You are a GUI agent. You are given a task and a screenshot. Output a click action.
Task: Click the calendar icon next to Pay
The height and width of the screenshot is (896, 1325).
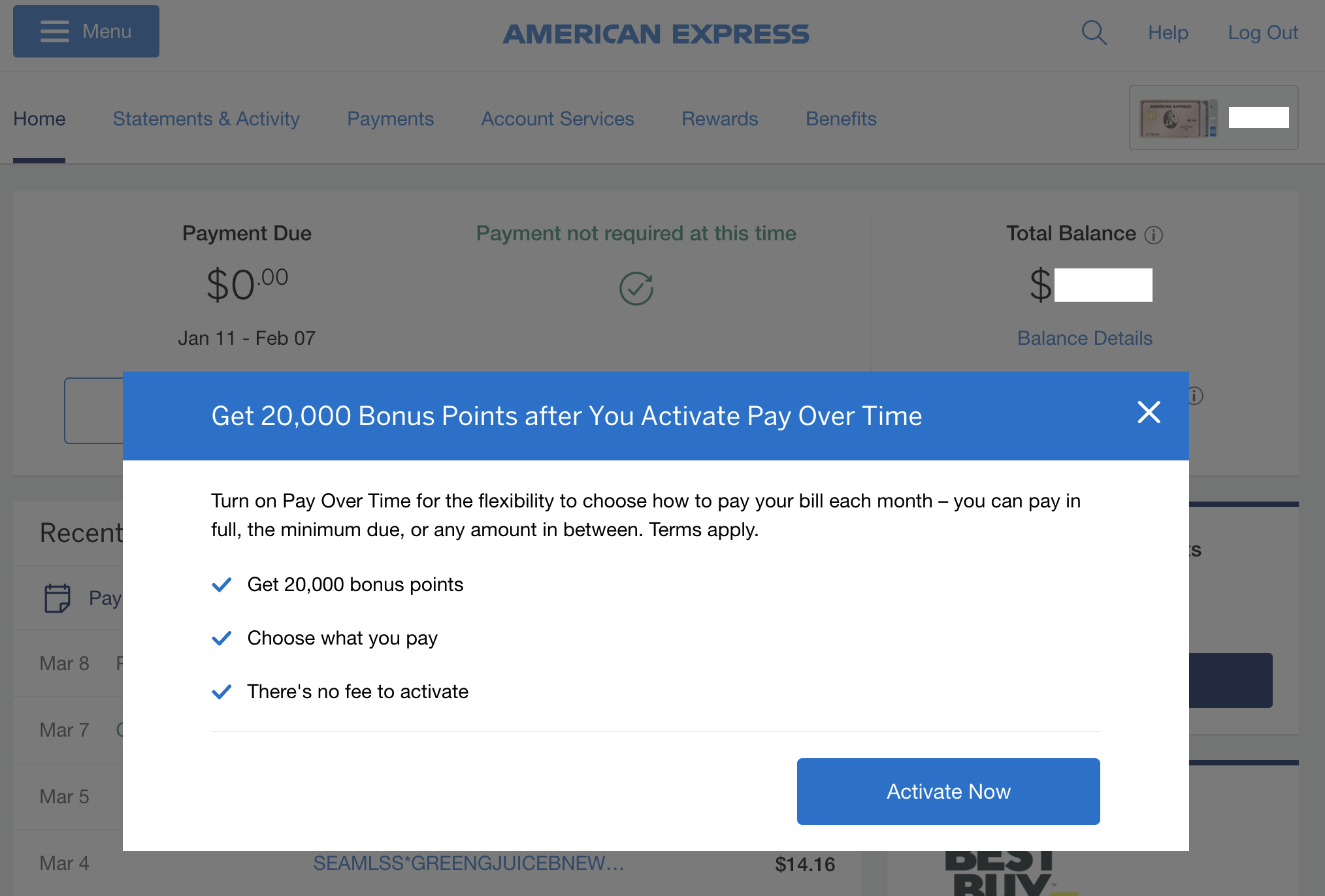(x=57, y=598)
